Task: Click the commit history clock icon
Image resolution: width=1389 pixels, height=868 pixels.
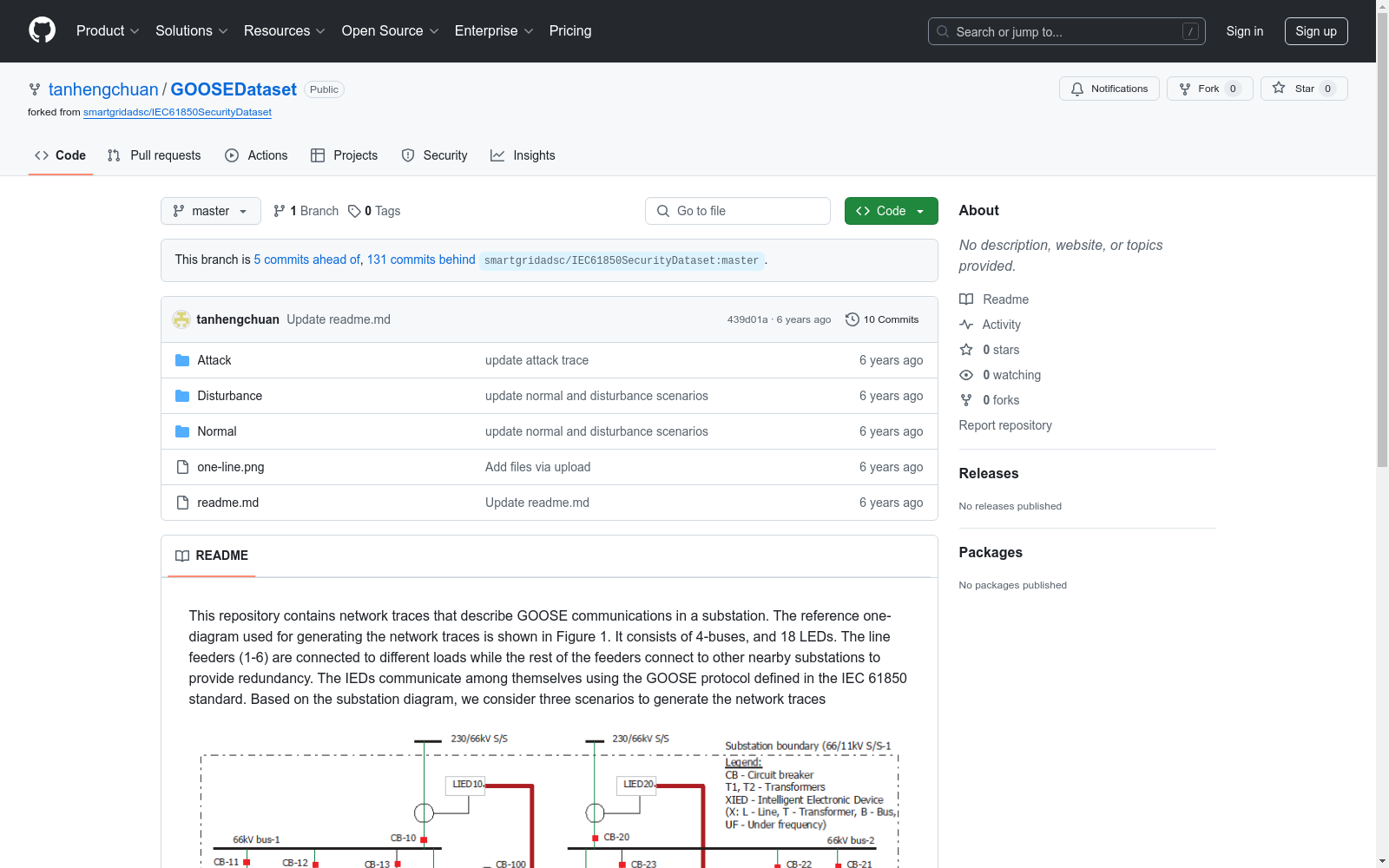Action: click(852, 319)
